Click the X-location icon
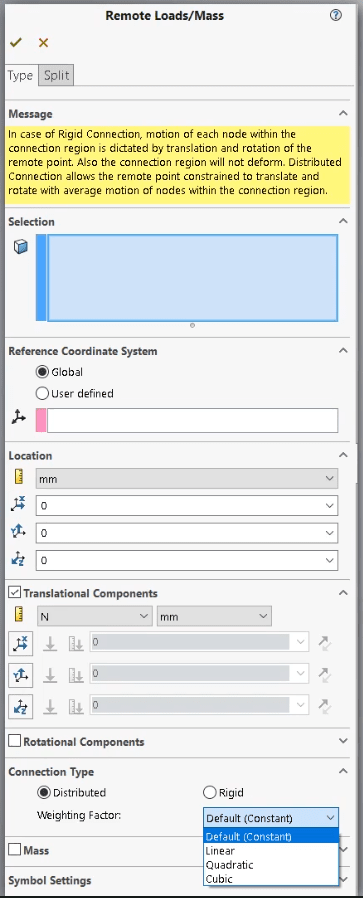 point(18,505)
